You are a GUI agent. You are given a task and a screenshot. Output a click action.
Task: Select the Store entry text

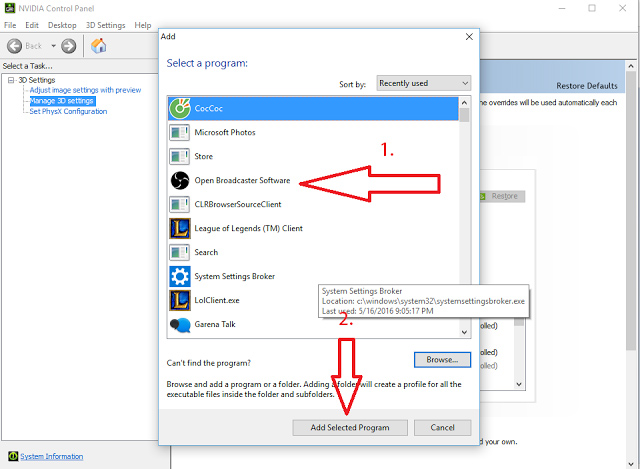click(x=204, y=156)
